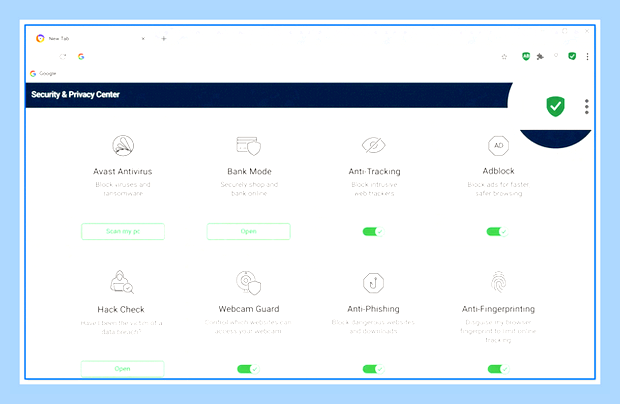Select the New Tab browser tab
This screenshot has width=620, height=404.
point(90,38)
